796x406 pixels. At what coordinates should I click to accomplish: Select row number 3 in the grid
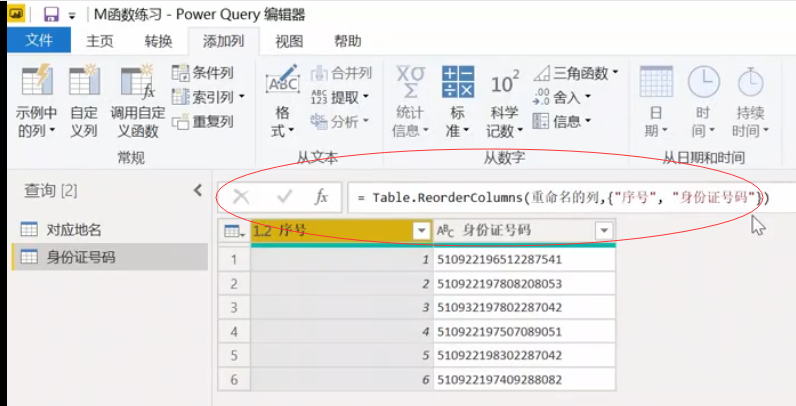pos(234,308)
